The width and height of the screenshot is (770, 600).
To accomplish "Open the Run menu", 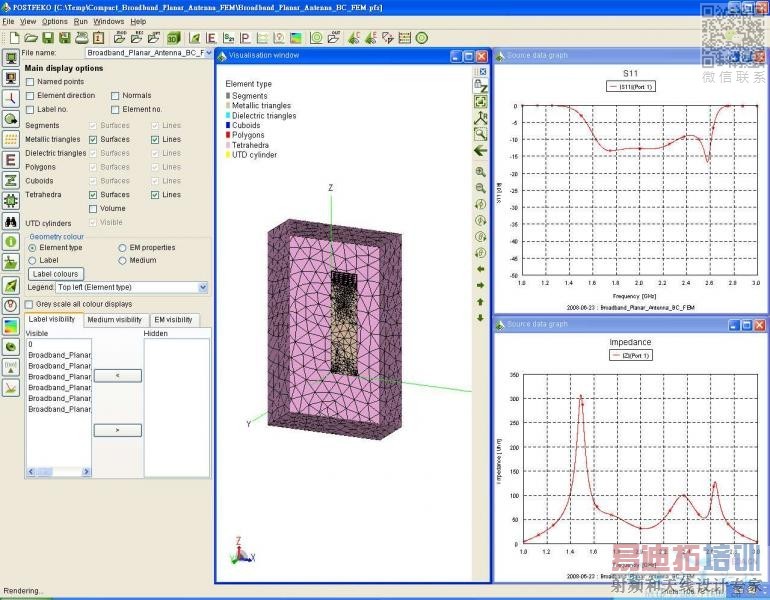I will click(81, 22).
